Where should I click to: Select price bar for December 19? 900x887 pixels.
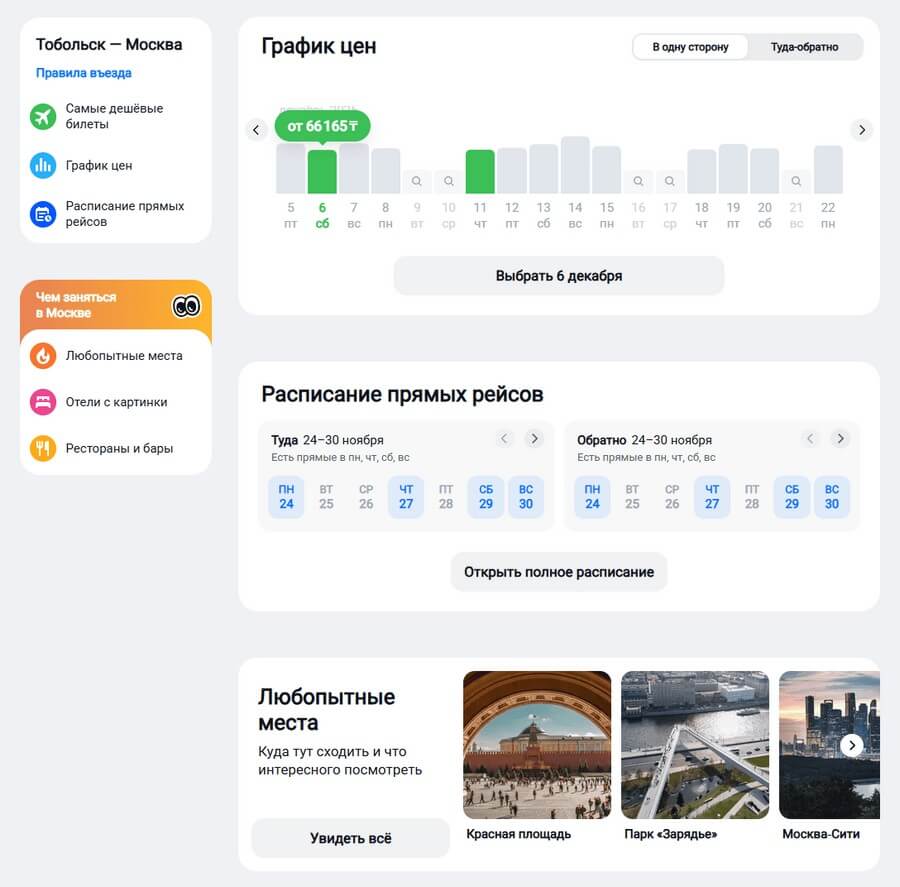point(733,169)
